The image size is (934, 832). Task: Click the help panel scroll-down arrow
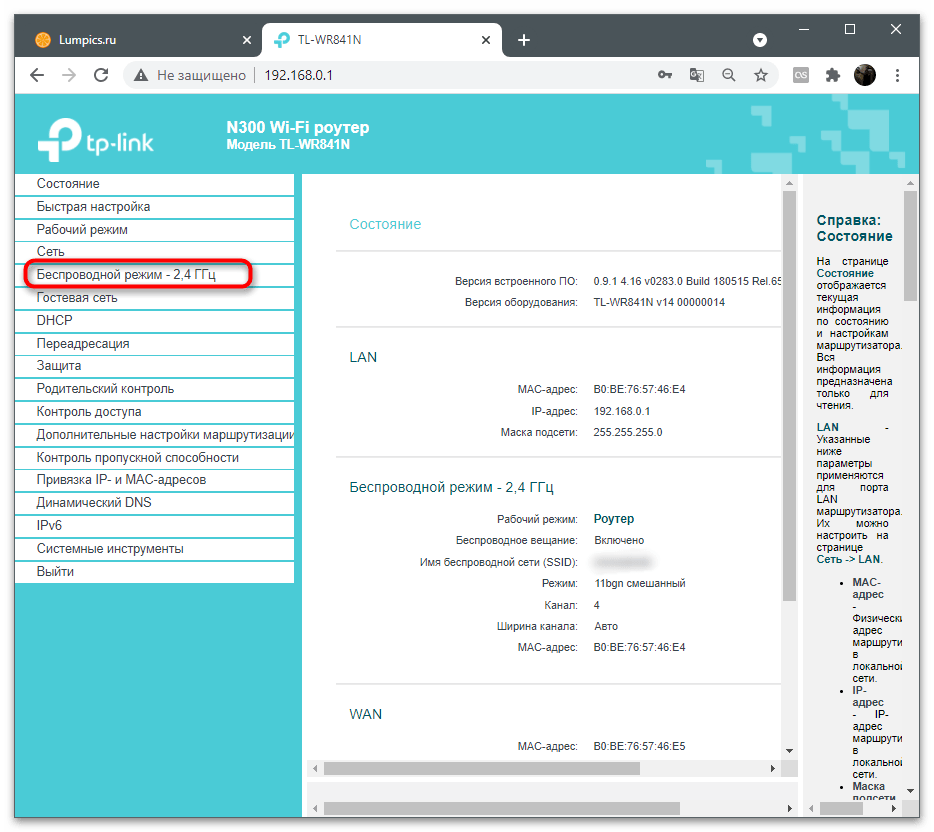(x=910, y=791)
